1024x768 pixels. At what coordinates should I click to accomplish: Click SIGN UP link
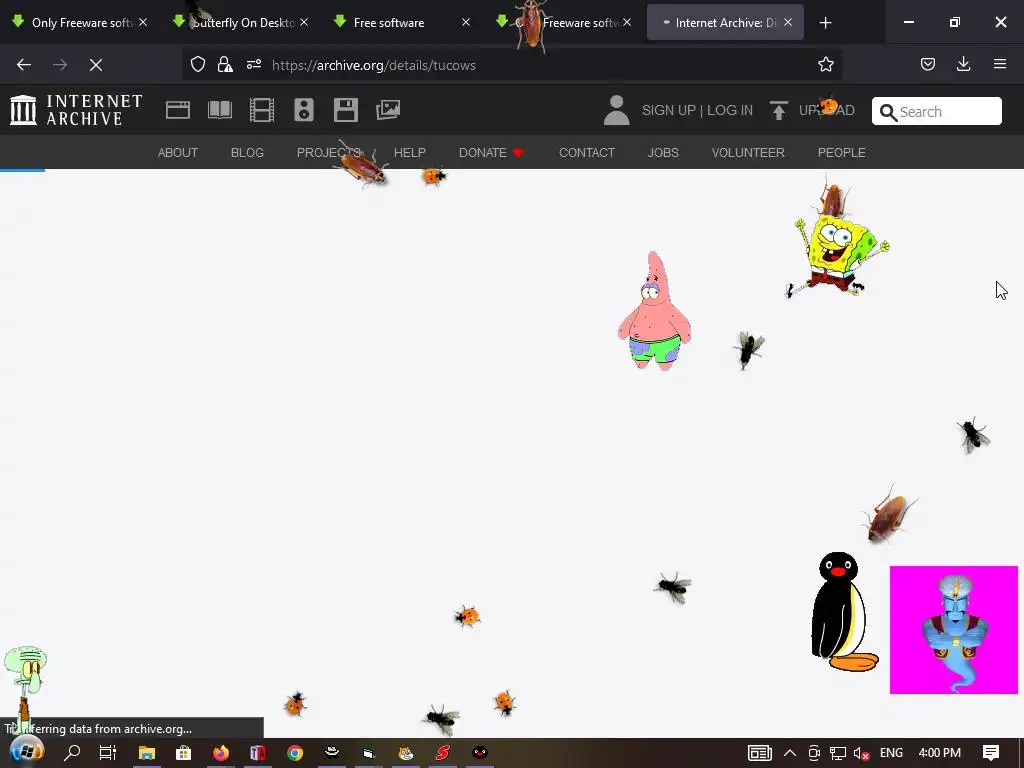[x=669, y=110]
